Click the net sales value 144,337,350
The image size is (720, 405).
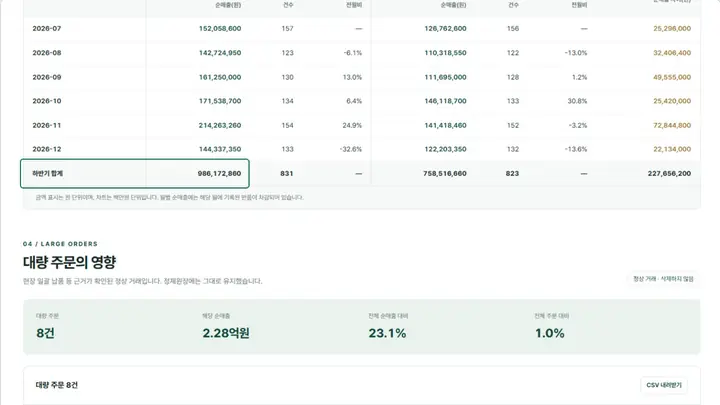click(x=220, y=149)
